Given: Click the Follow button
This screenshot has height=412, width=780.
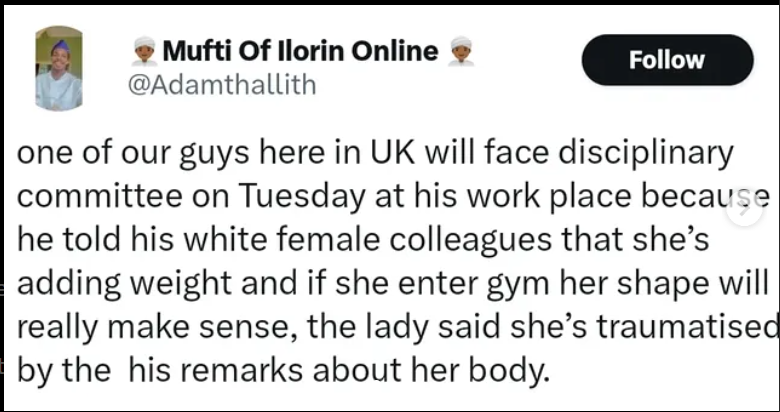Looking at the screenshot, I should pos(667,60).
